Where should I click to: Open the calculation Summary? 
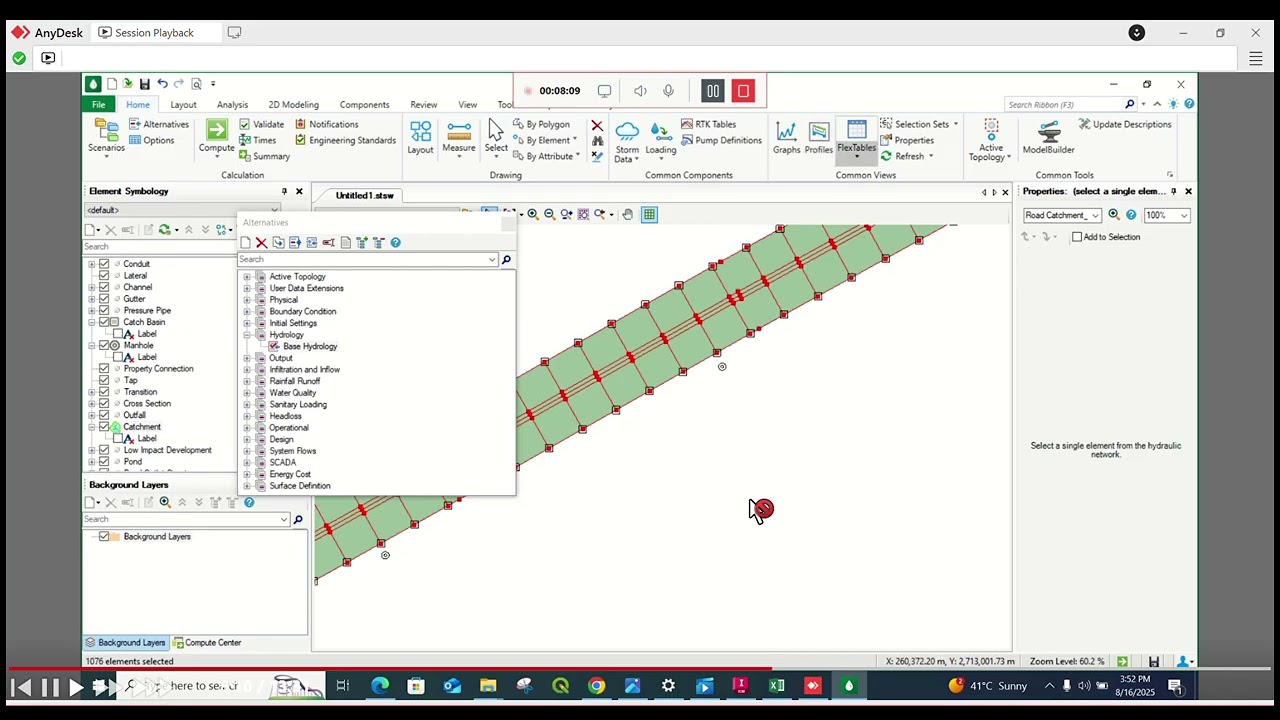[264, 156]
